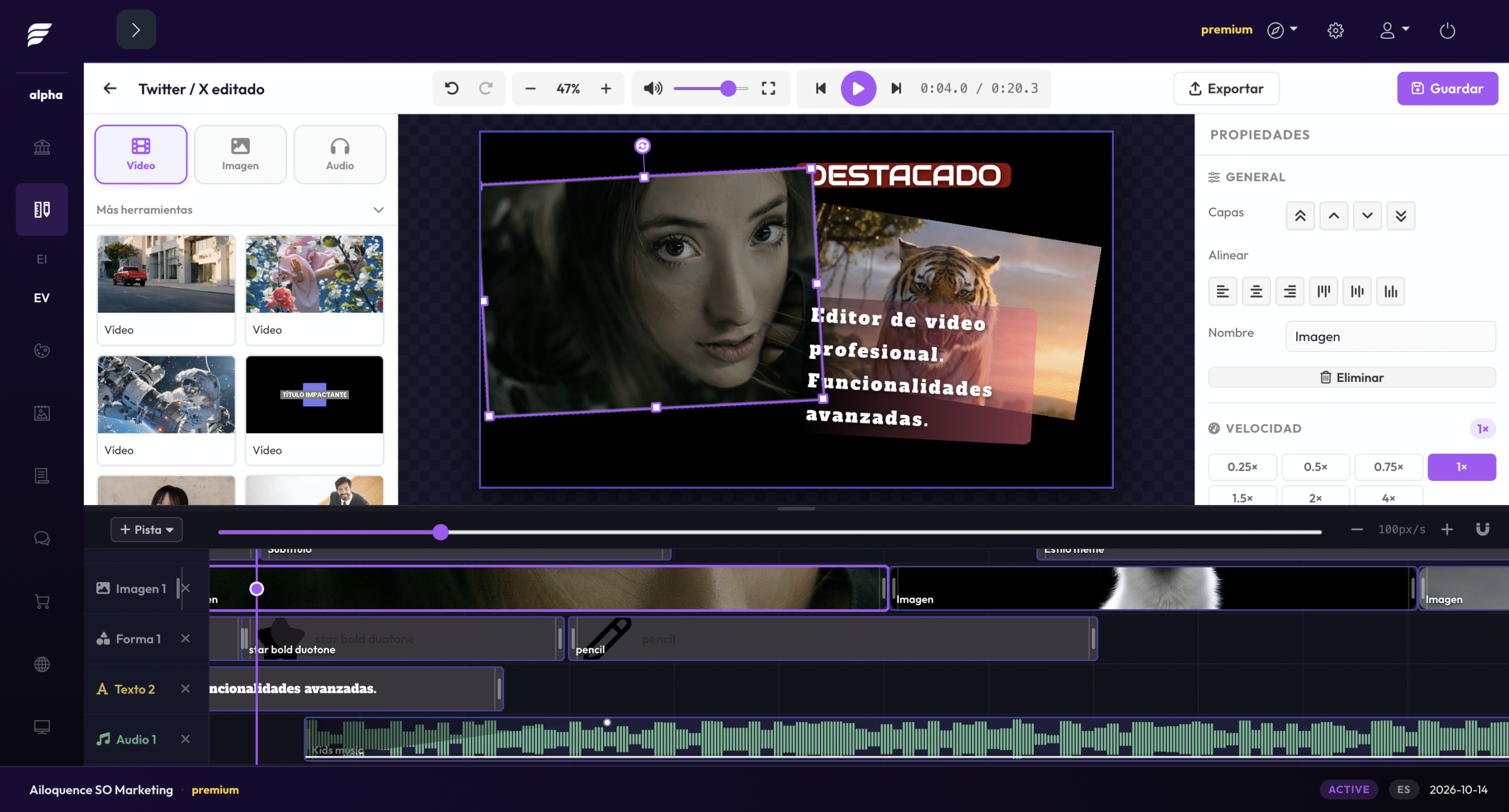
Task: Click the rotate handle above selected image
Action: pos(643,146)
